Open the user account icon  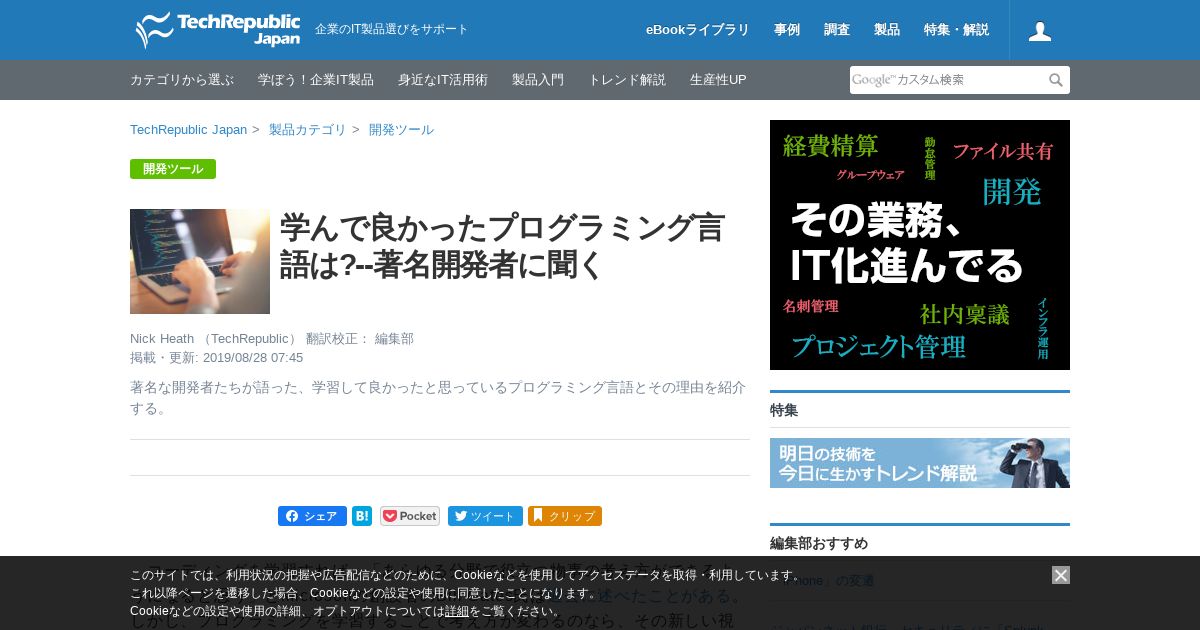click(x=1040, y=31)
